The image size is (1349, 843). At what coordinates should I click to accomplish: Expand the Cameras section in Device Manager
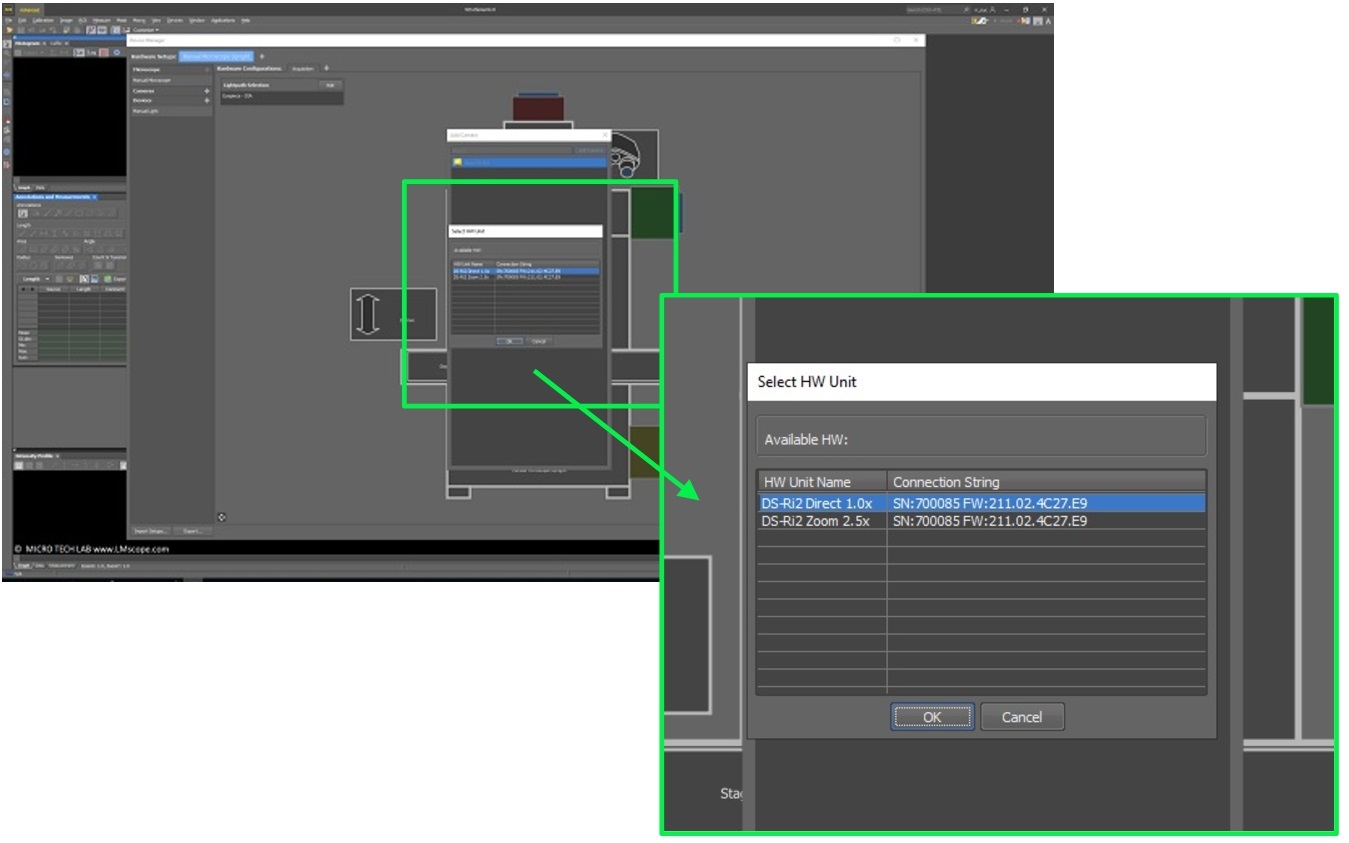pos(206,91)
